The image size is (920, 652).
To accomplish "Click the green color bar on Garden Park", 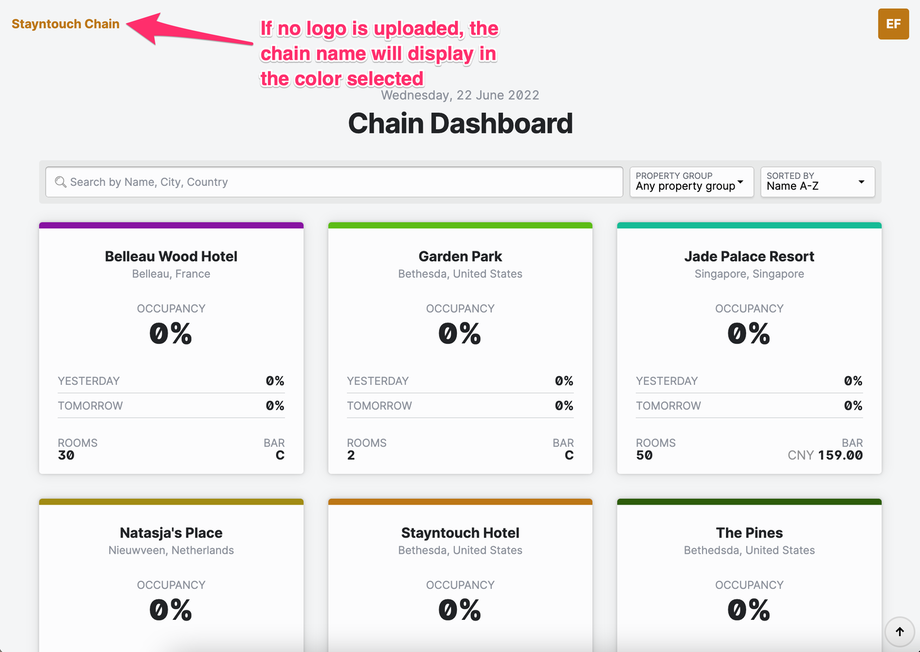I will pos(460,226).
